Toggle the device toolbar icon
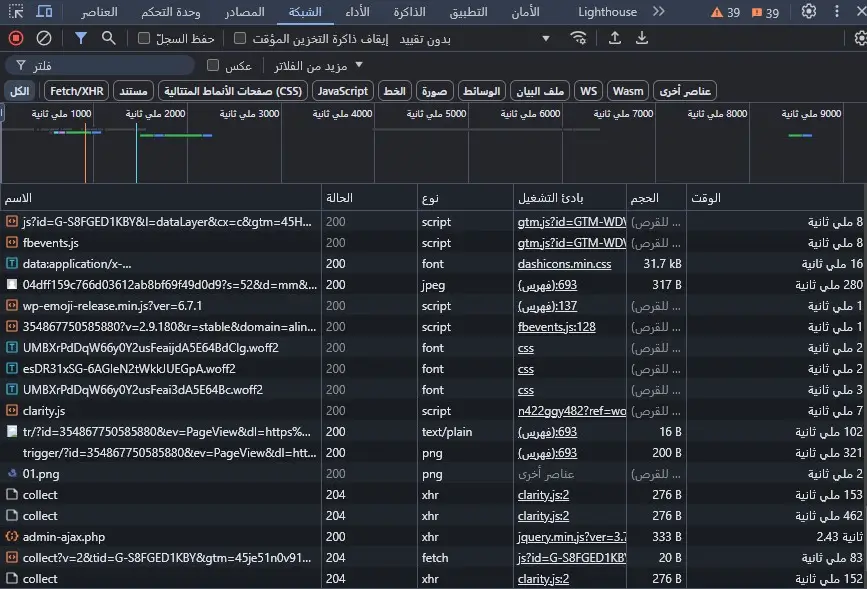 [45, 12]
